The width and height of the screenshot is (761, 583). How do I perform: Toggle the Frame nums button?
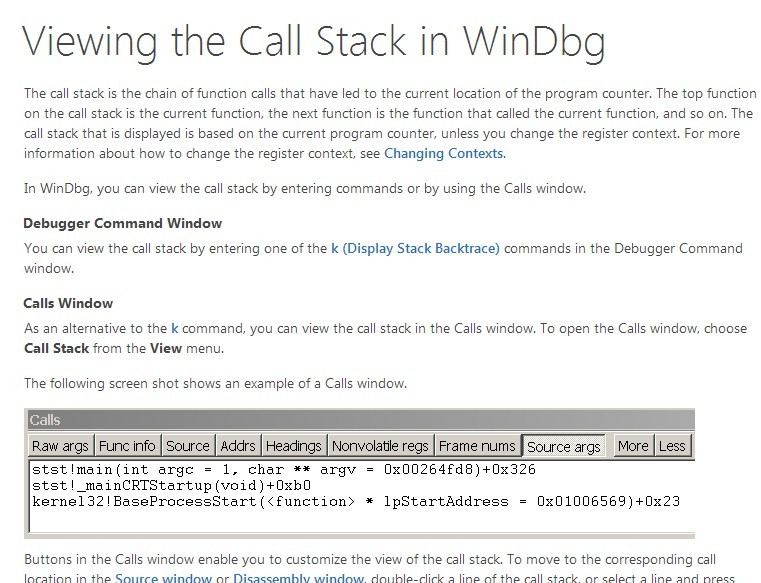click(x=477, y=446)
